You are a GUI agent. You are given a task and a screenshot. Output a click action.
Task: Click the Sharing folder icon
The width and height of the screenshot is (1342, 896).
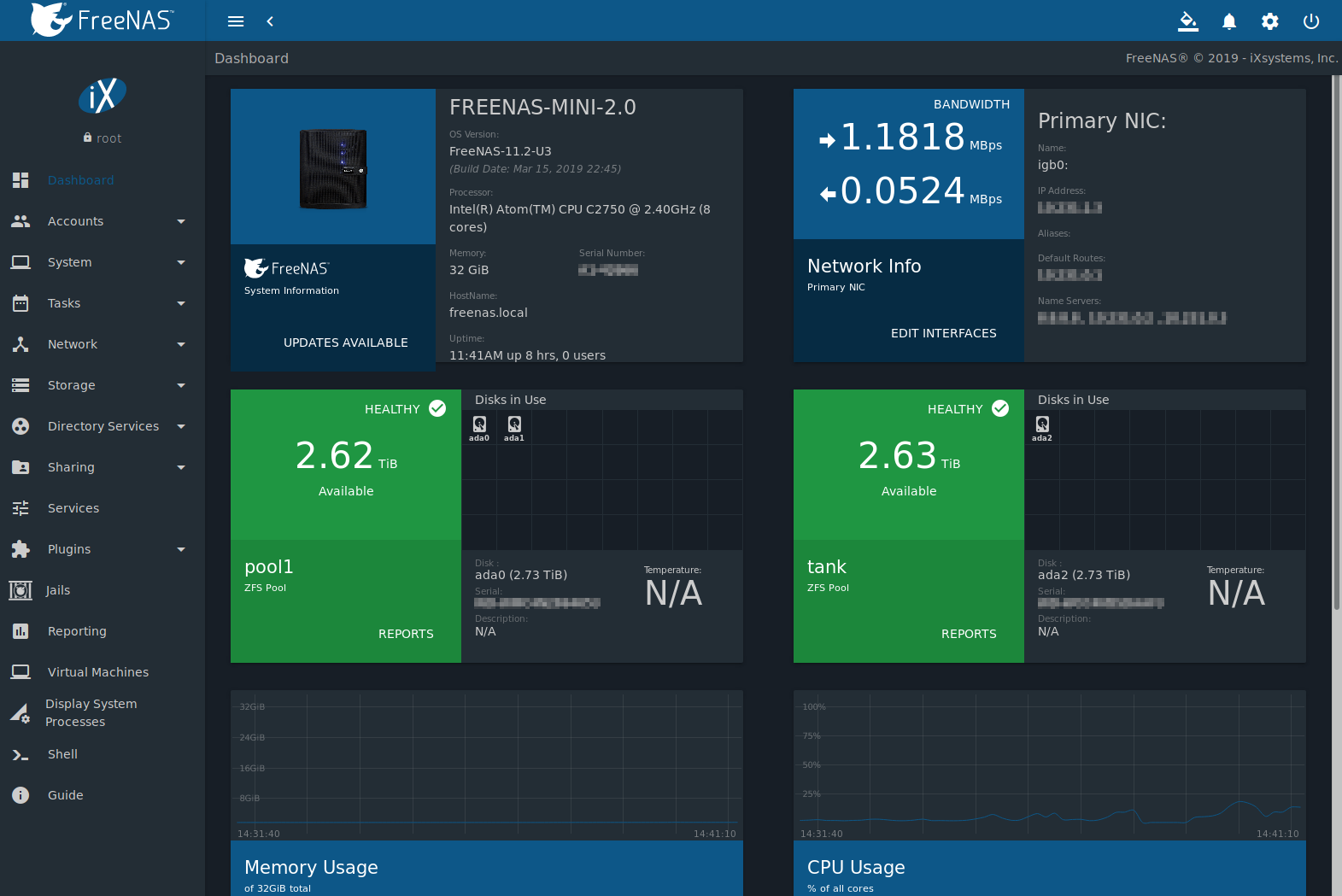21,467
